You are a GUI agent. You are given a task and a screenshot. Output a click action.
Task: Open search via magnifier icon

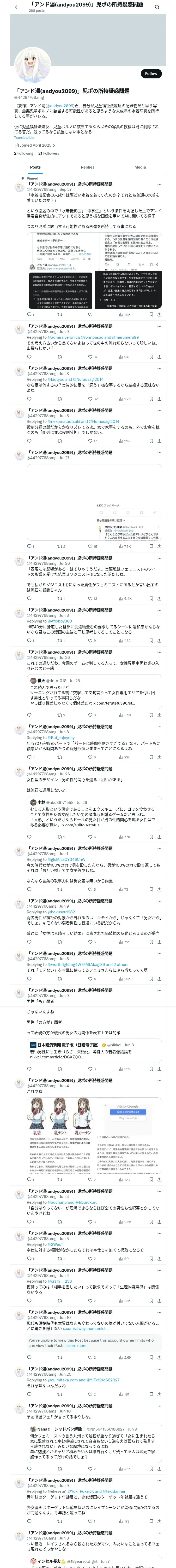[x=157, y=7]
